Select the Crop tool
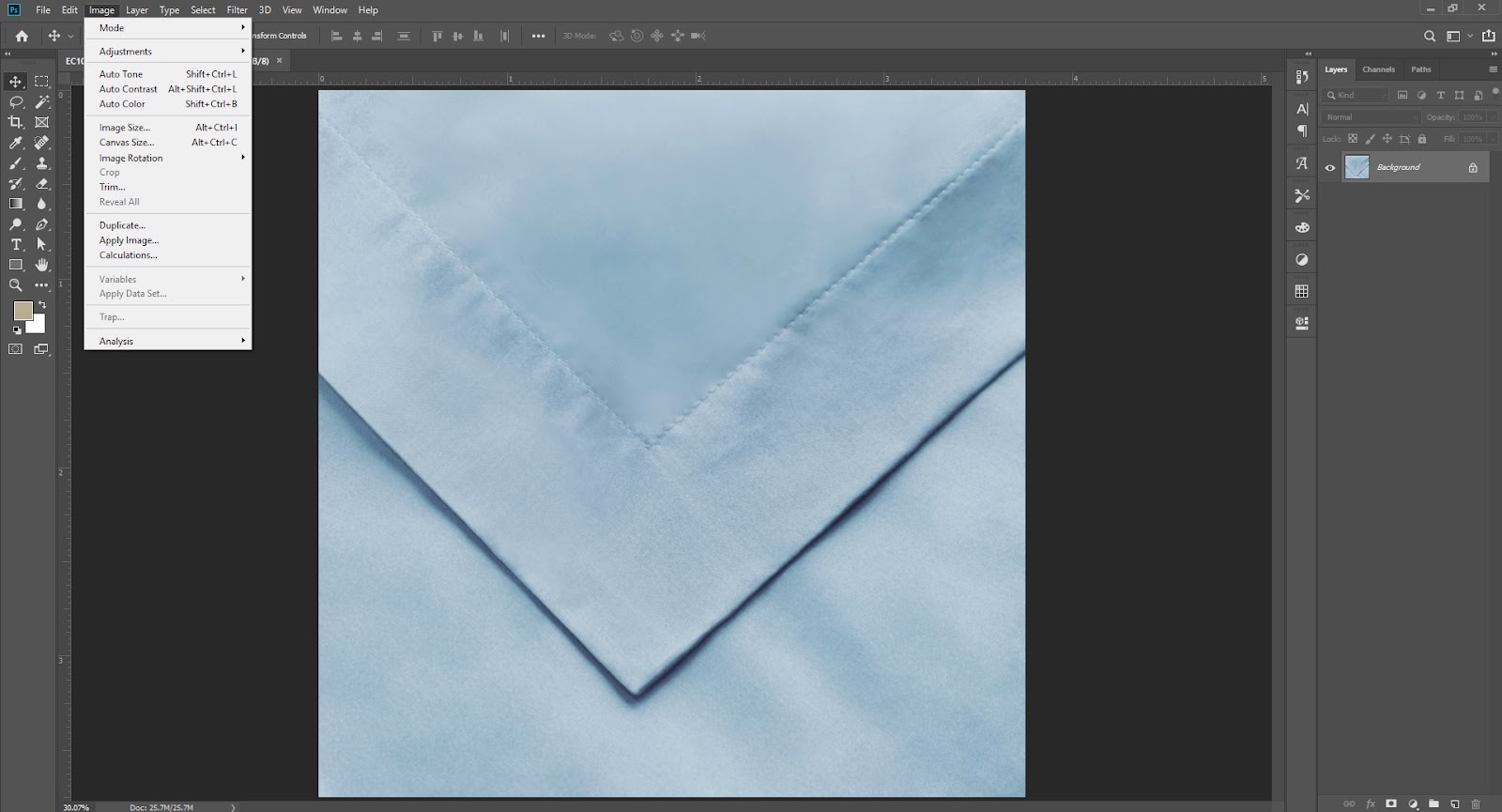Screen dimensions: 1502x812 (16, 122)
